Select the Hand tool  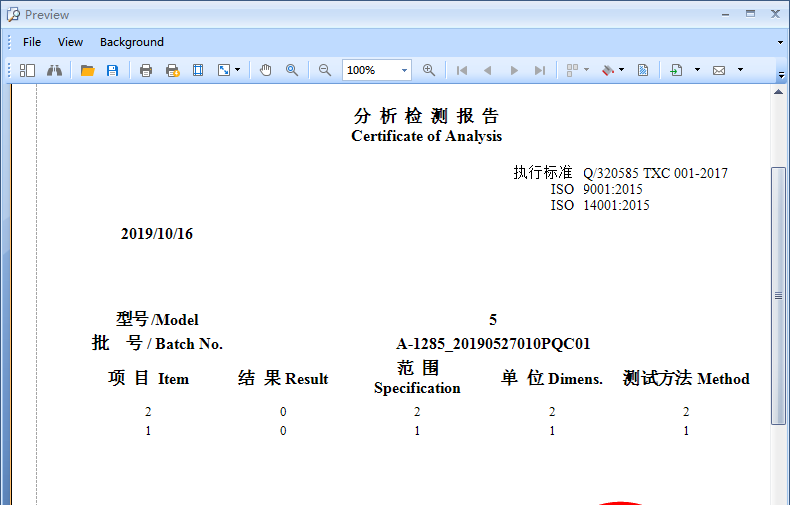point(266,70)
